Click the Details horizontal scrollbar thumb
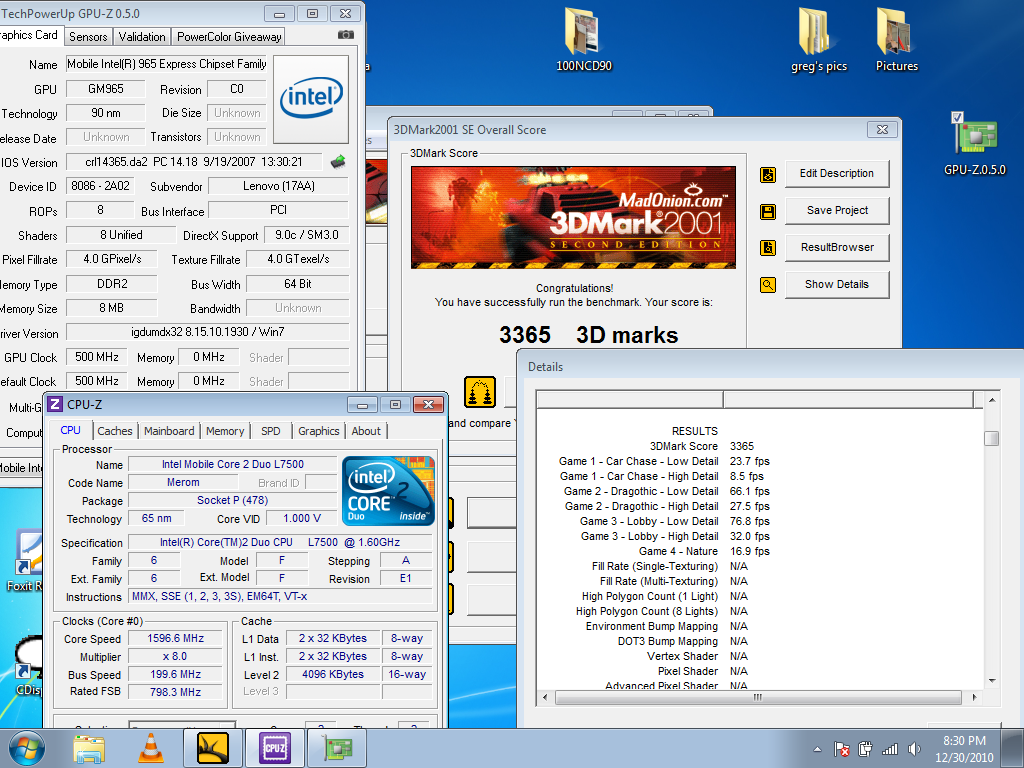1024x768 pixels. click(x=758, y=697)
